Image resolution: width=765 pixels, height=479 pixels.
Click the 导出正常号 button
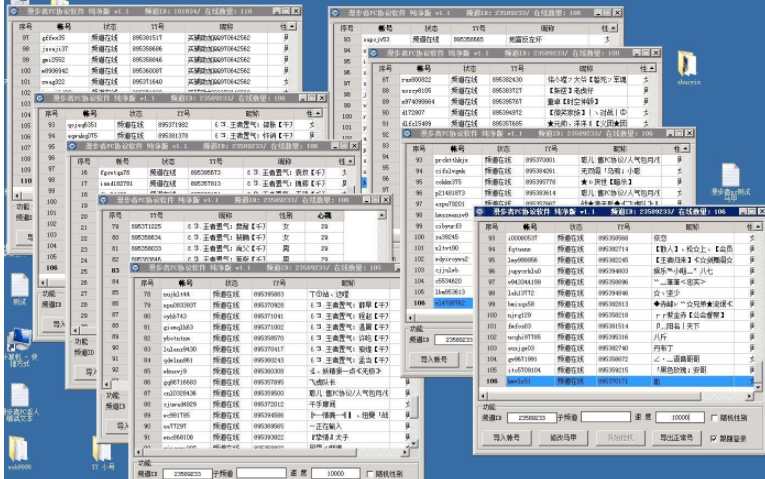pos(676,438)
